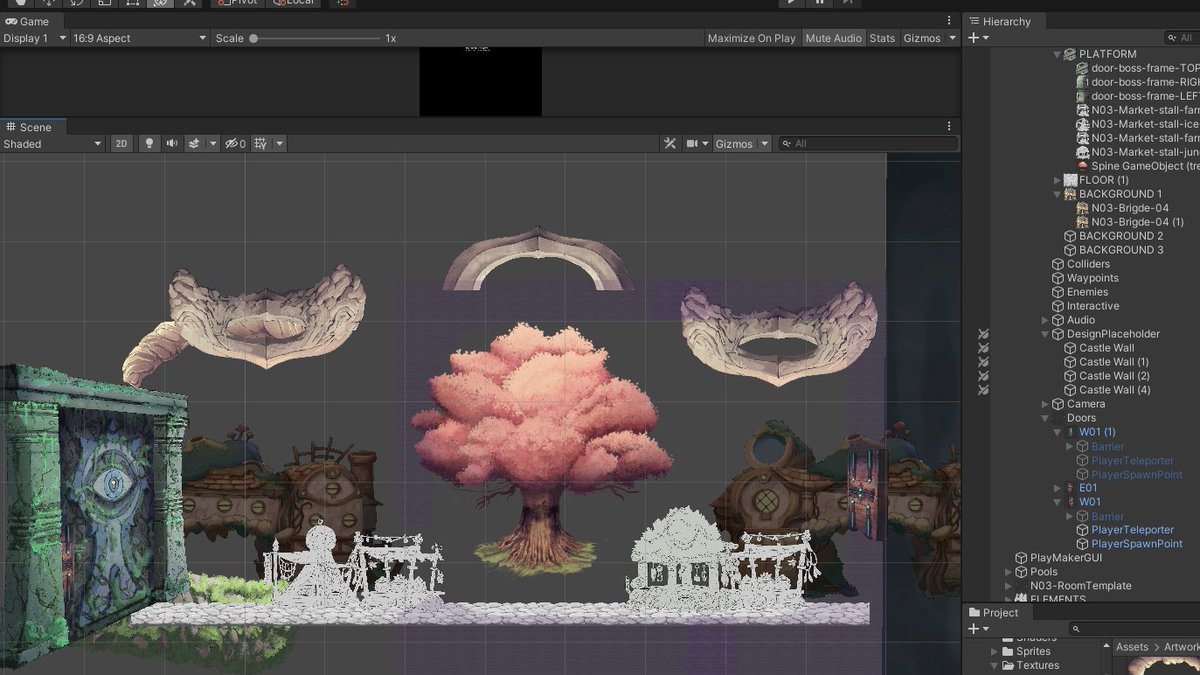This screenshot has height=675, width=1200.
Task: Toggle visibility of the Castle Wall row
Action: [983, 348]
